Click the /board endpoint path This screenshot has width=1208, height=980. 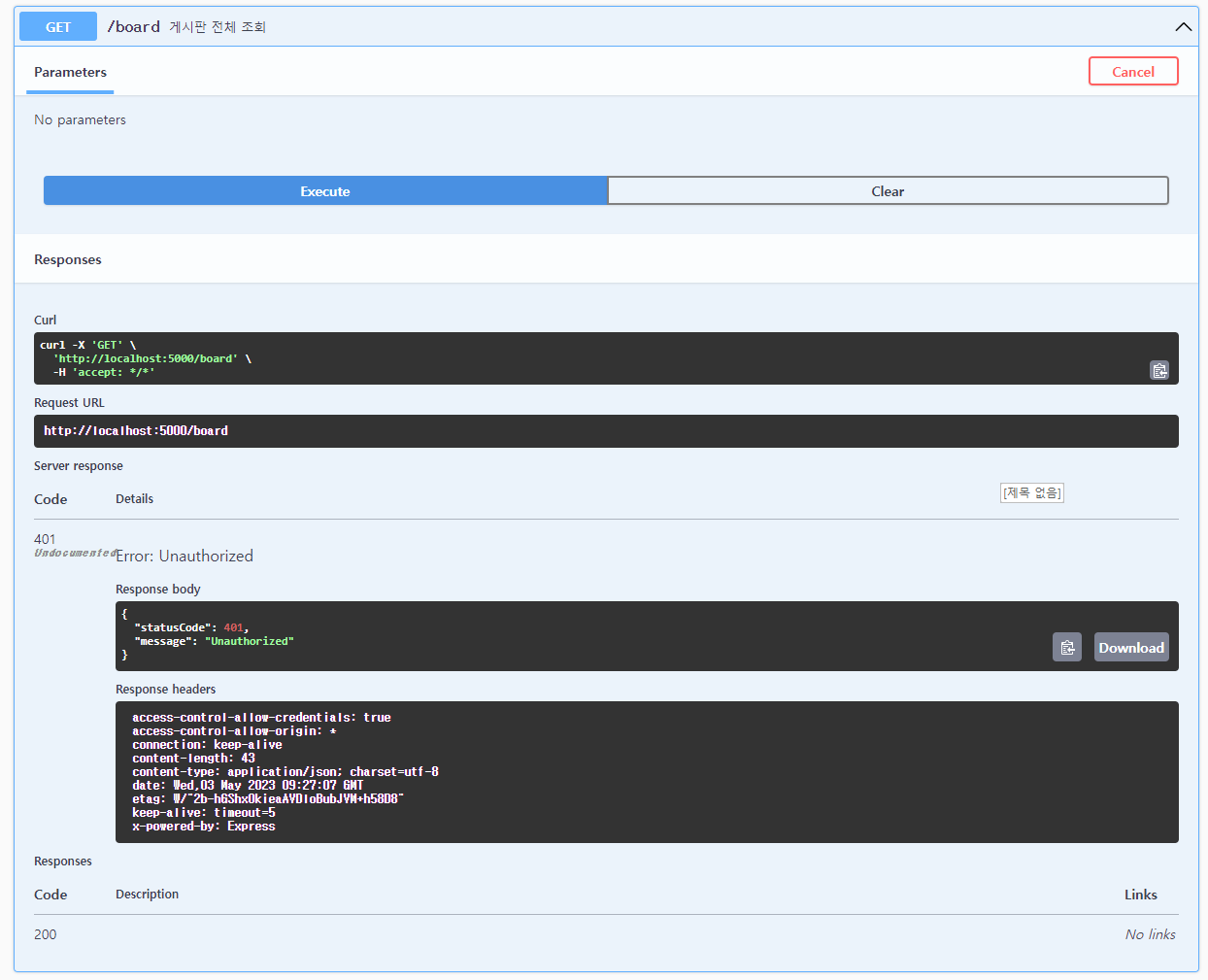coord(134,26)
